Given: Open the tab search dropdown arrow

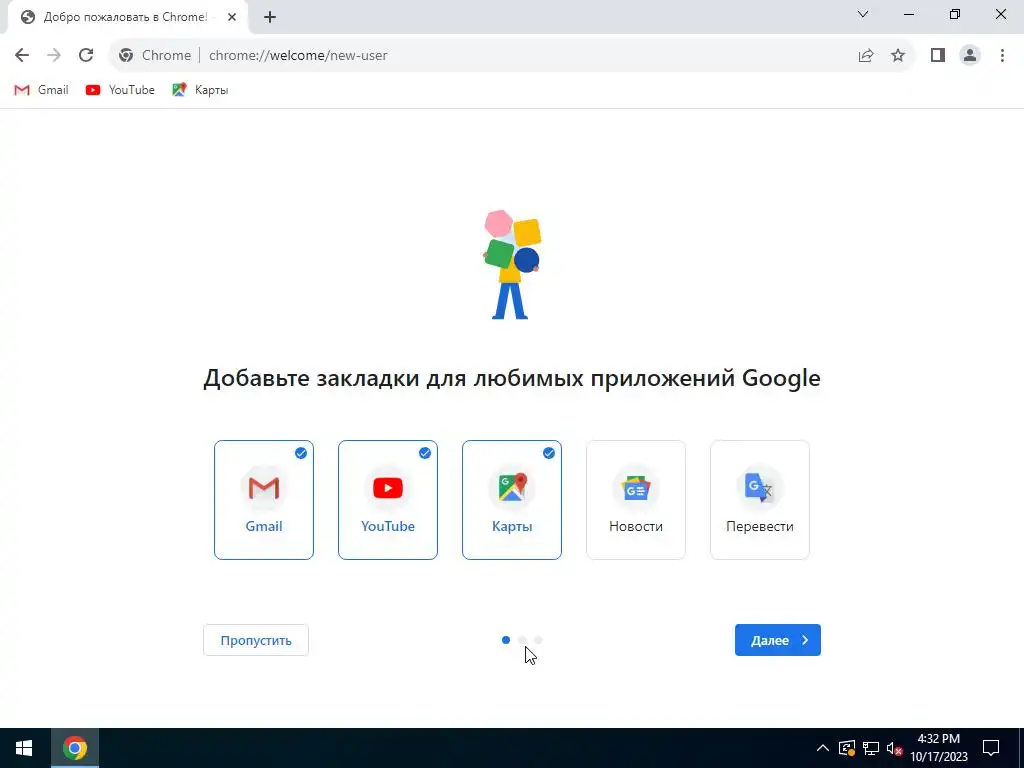Looking at the screenshot, I should coord(863,14).
